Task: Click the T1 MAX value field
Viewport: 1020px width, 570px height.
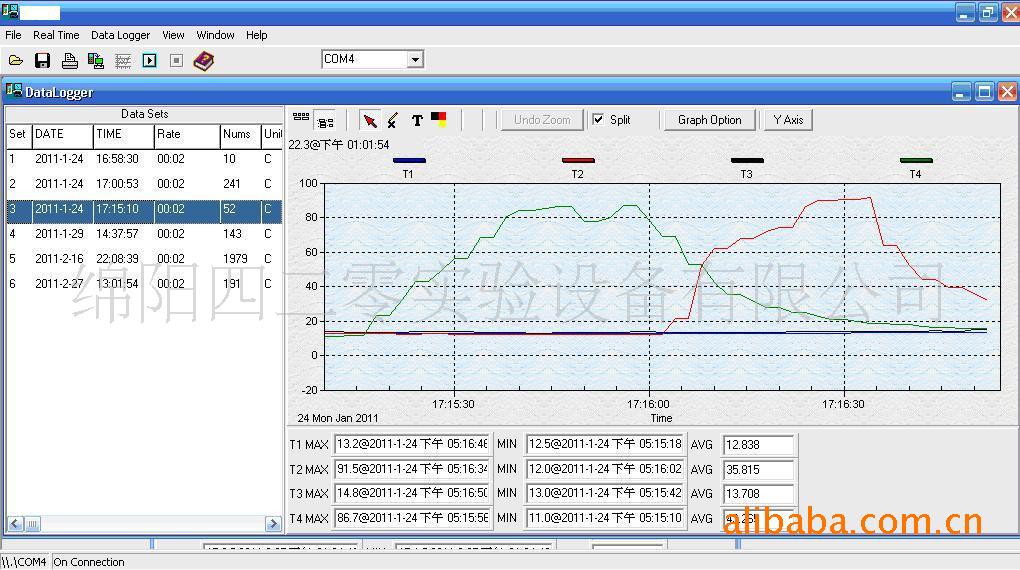Action: (412, 444)
